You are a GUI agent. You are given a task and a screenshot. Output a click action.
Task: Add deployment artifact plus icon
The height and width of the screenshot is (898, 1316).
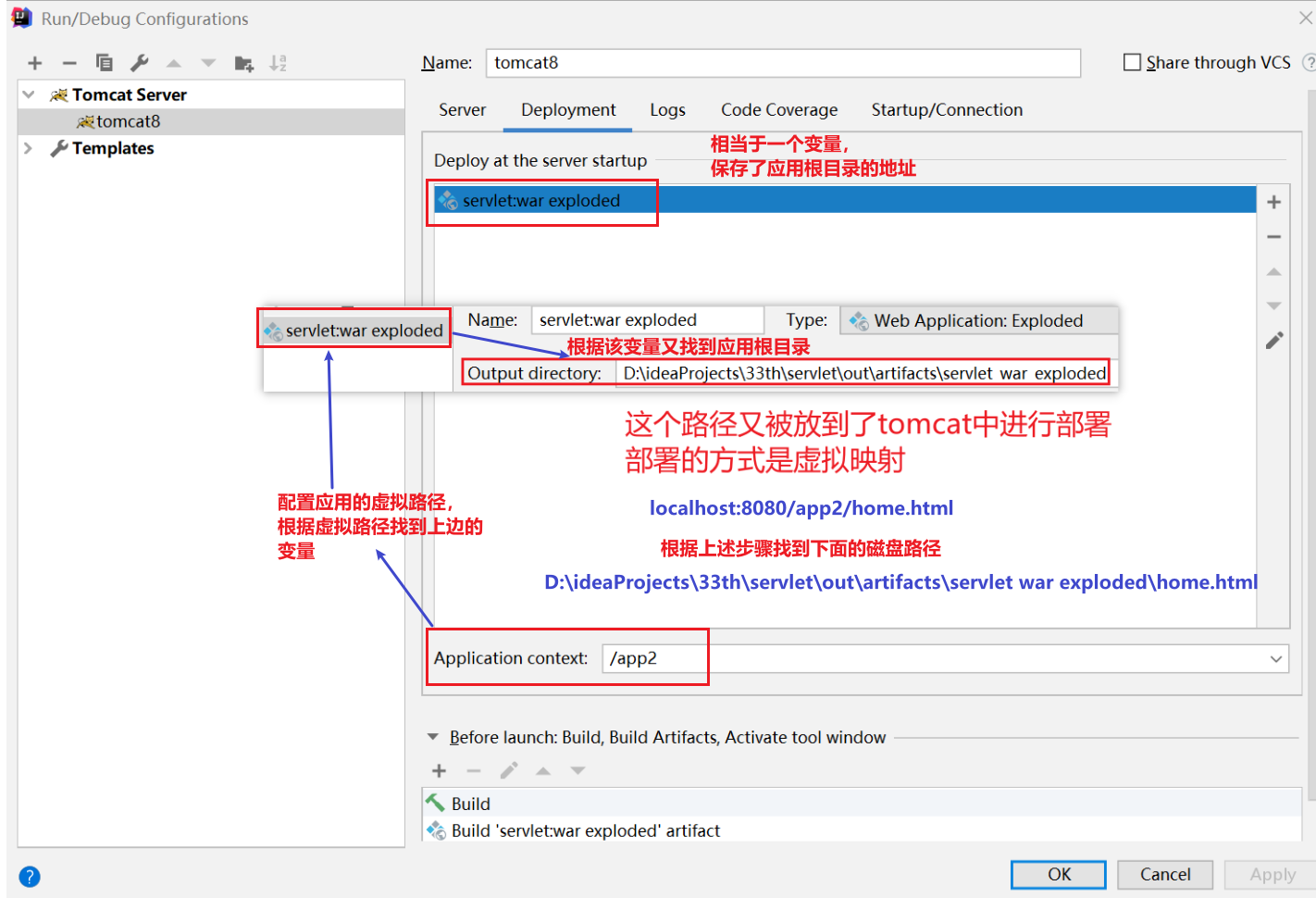pos(1274,202)
